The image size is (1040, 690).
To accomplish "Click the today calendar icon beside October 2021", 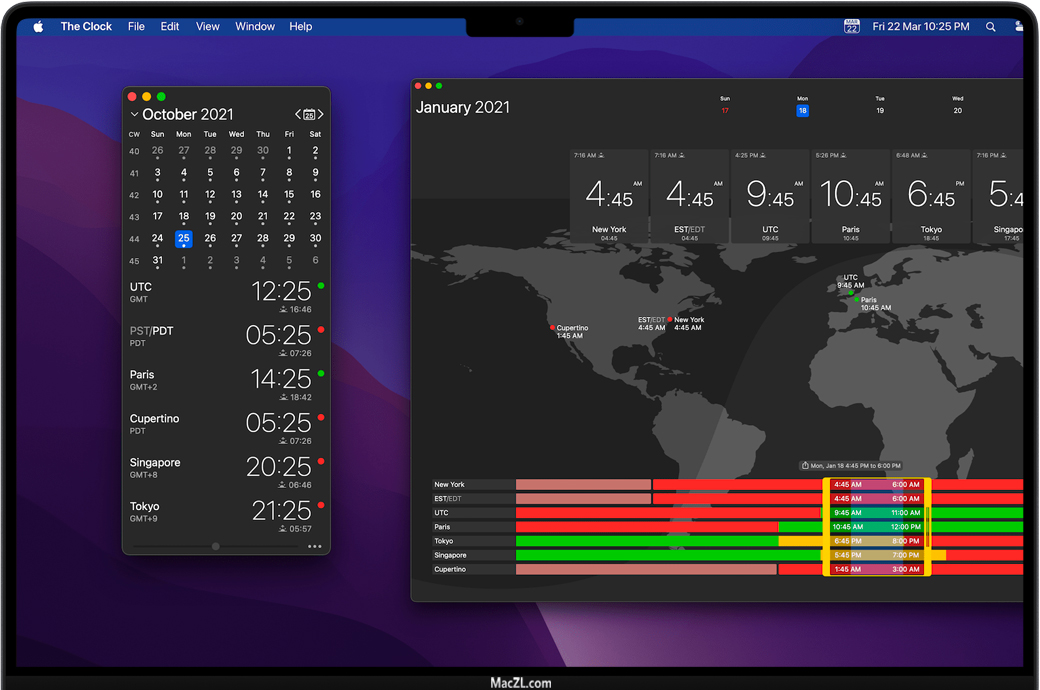I will [309, 115].
